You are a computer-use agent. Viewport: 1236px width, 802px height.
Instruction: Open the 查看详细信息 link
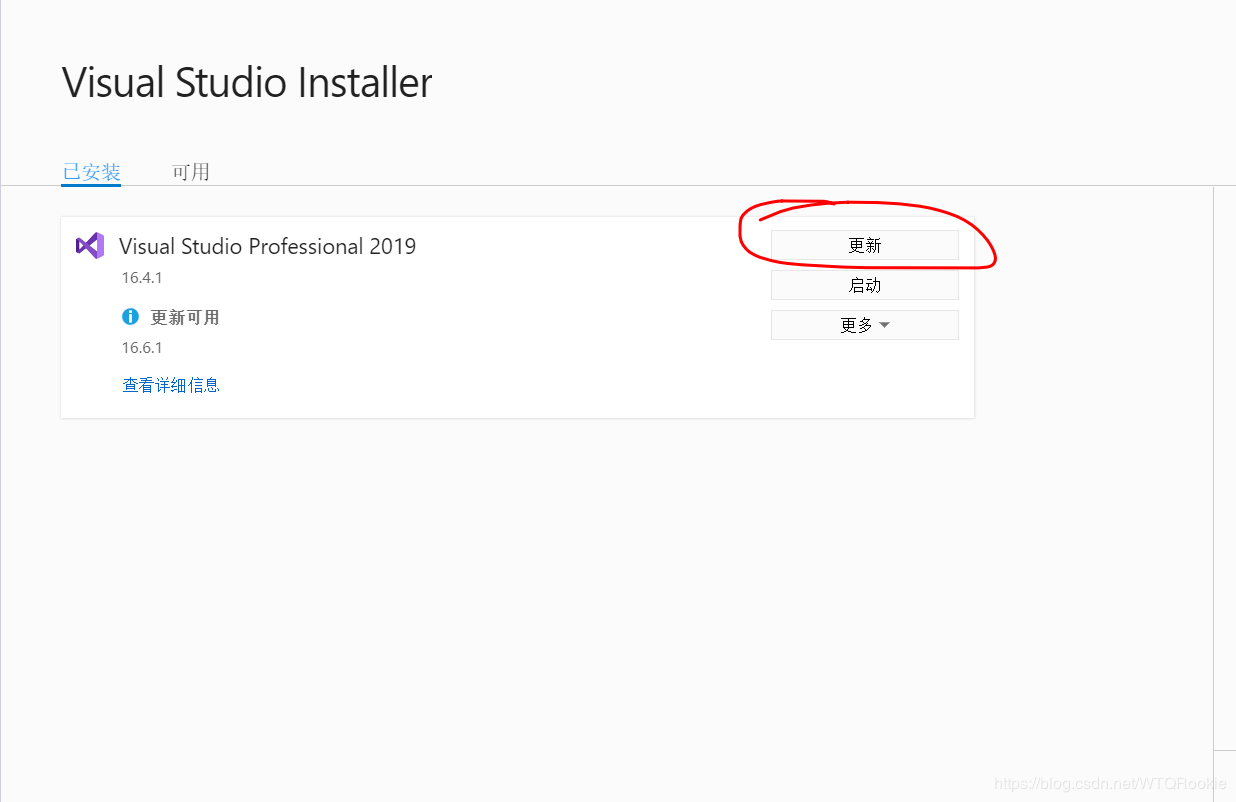[x=171, y=385]
